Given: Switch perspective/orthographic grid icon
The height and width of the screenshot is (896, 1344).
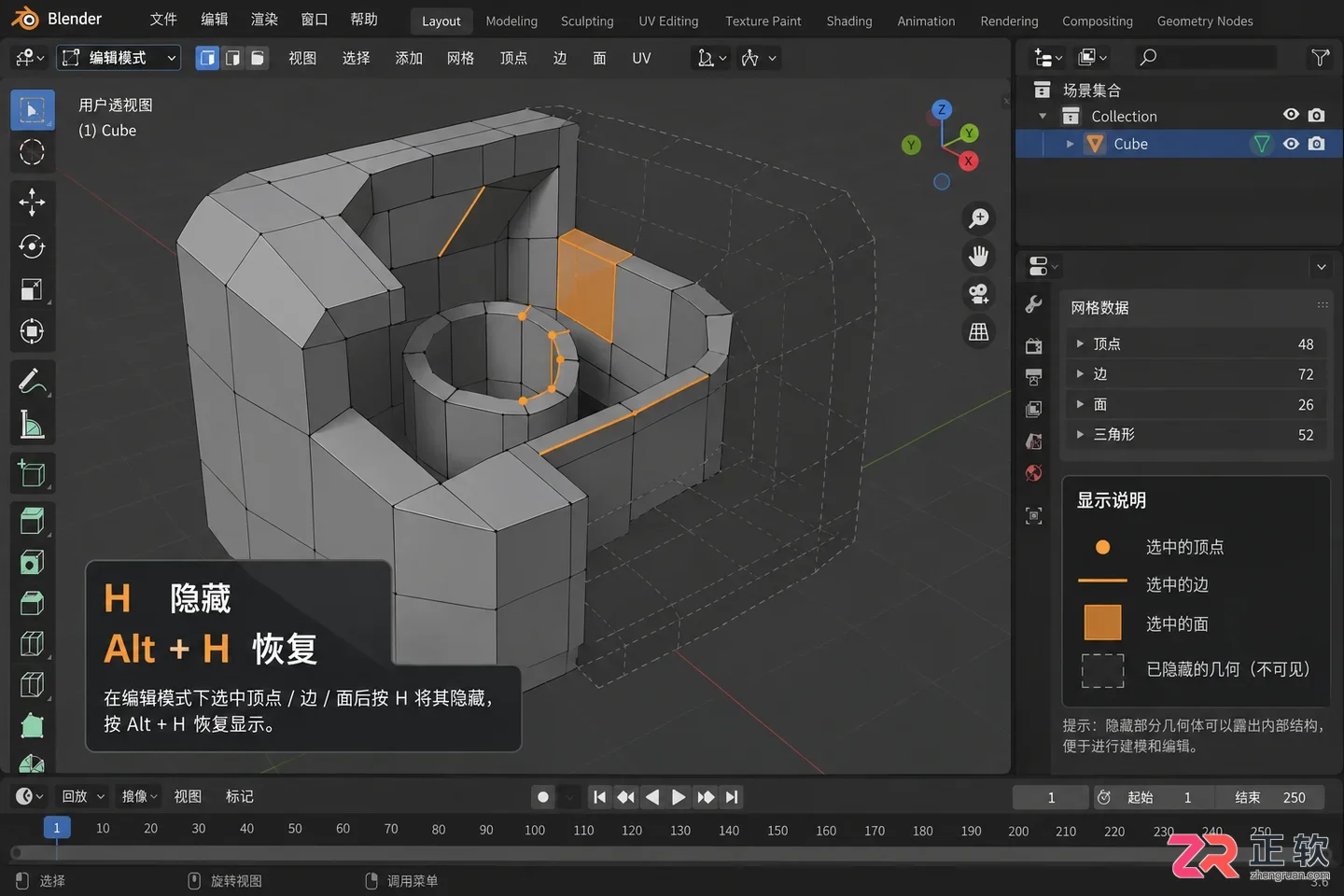Looking at the screenshot, I should point(979,331).
